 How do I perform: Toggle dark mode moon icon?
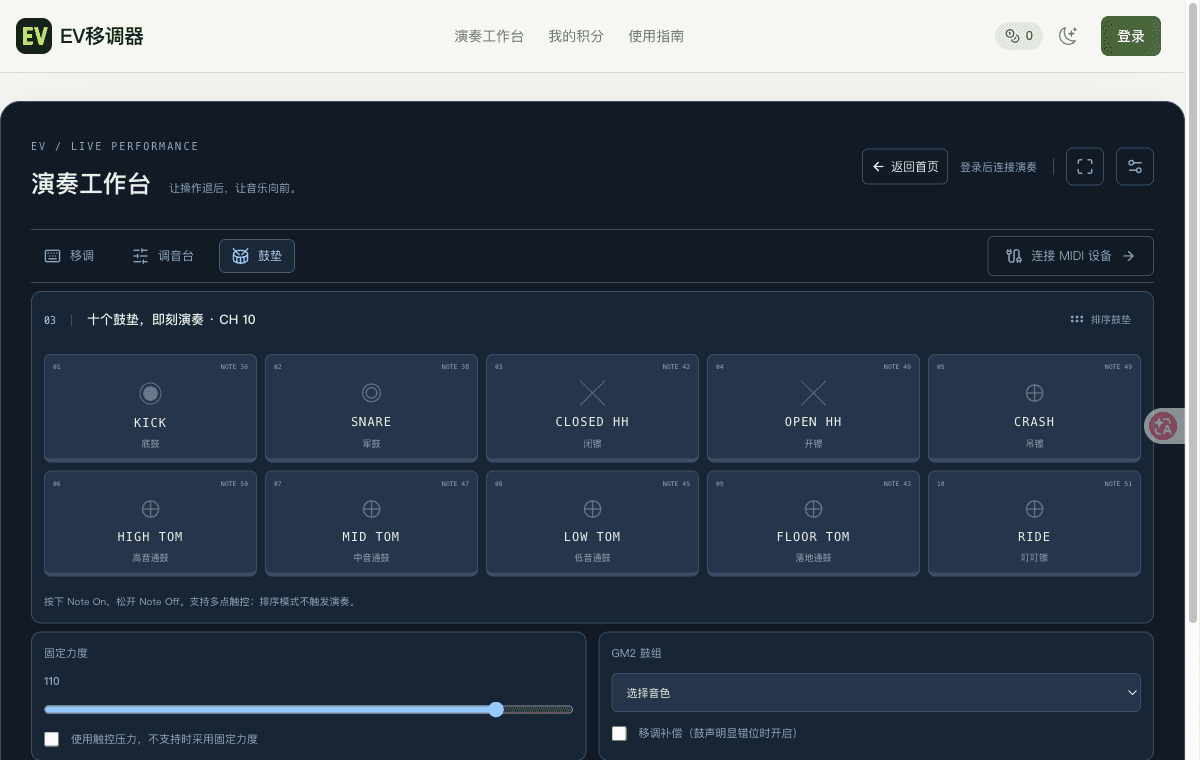tap(1069, 36)
